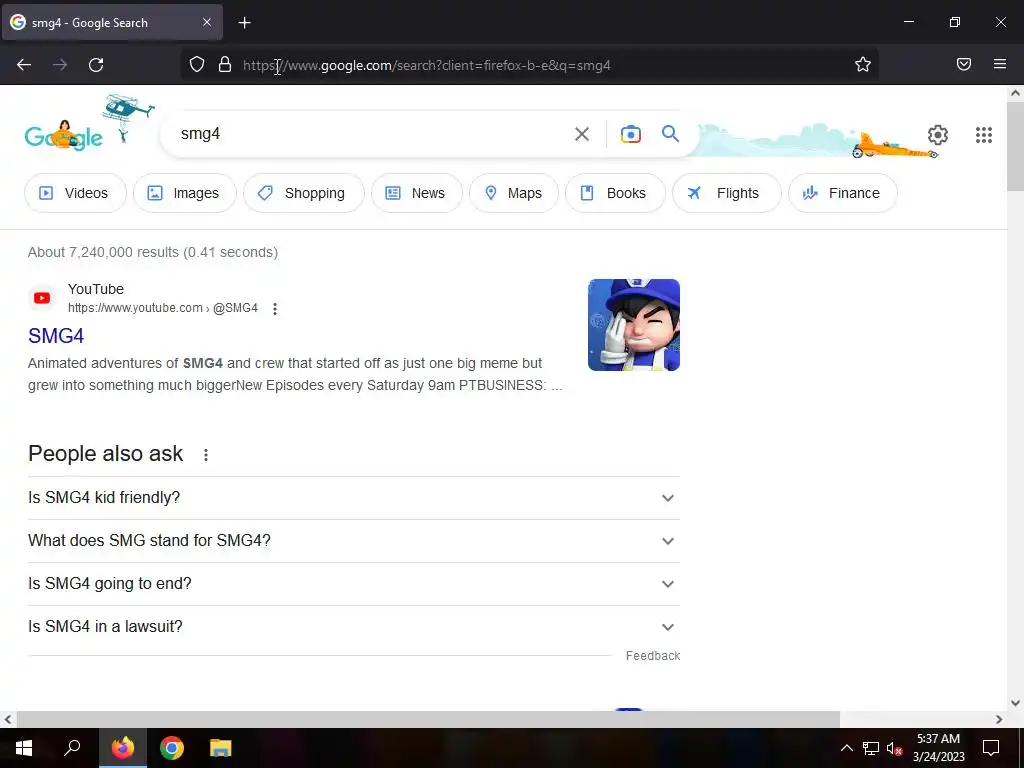Open the SMG4 YouTube result title

(x=56, y=336)
